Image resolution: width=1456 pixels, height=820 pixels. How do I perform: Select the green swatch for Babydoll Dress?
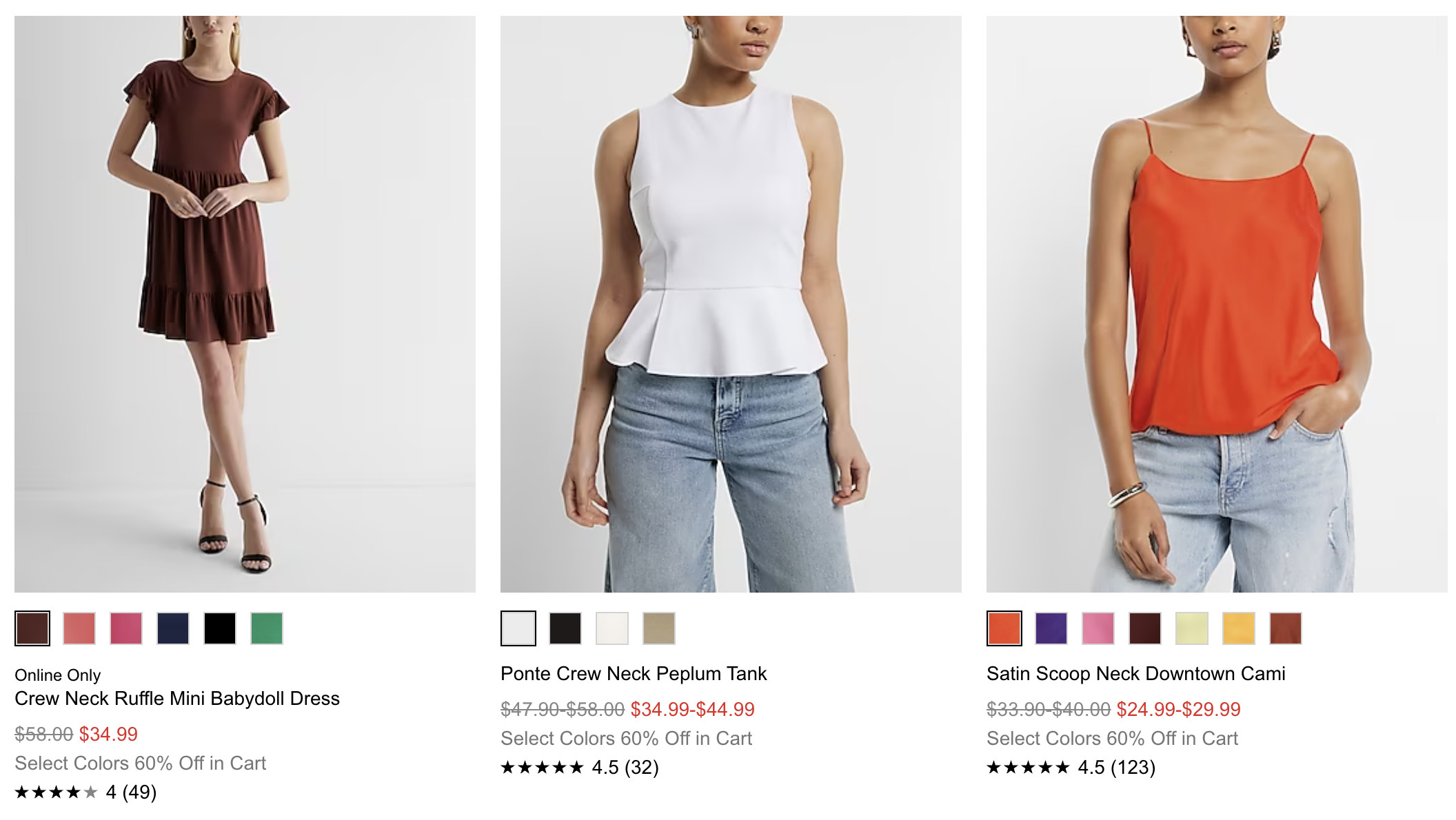pos(267,628)
